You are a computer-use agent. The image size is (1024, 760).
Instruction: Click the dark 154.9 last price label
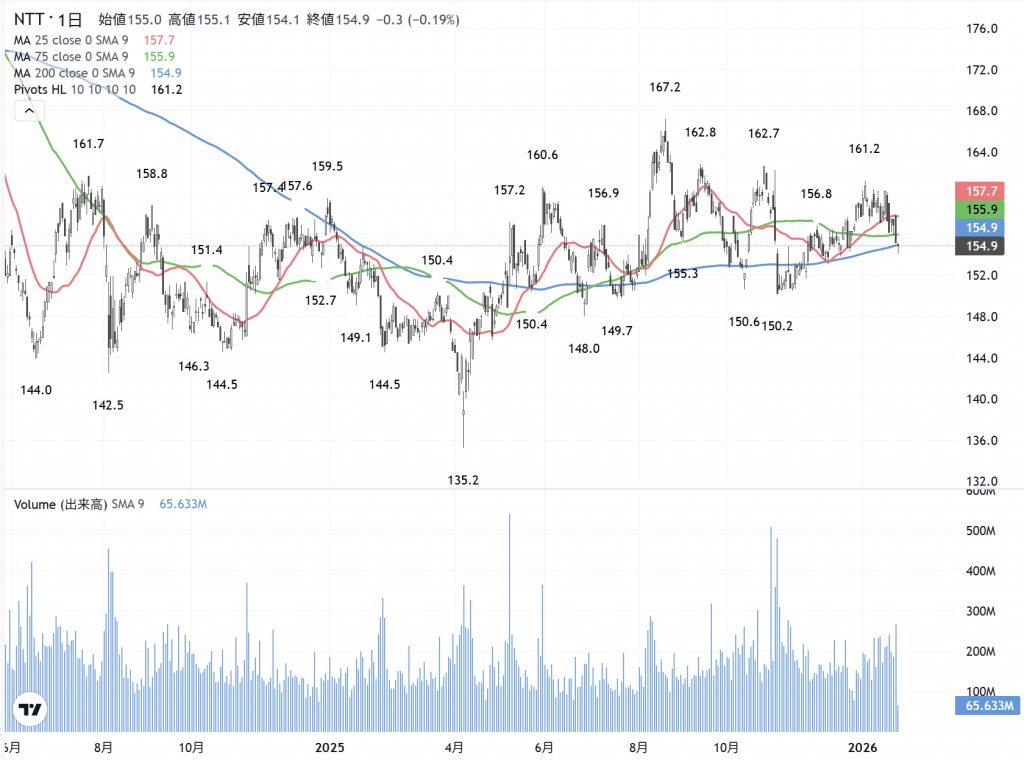(x=986, y=247)
